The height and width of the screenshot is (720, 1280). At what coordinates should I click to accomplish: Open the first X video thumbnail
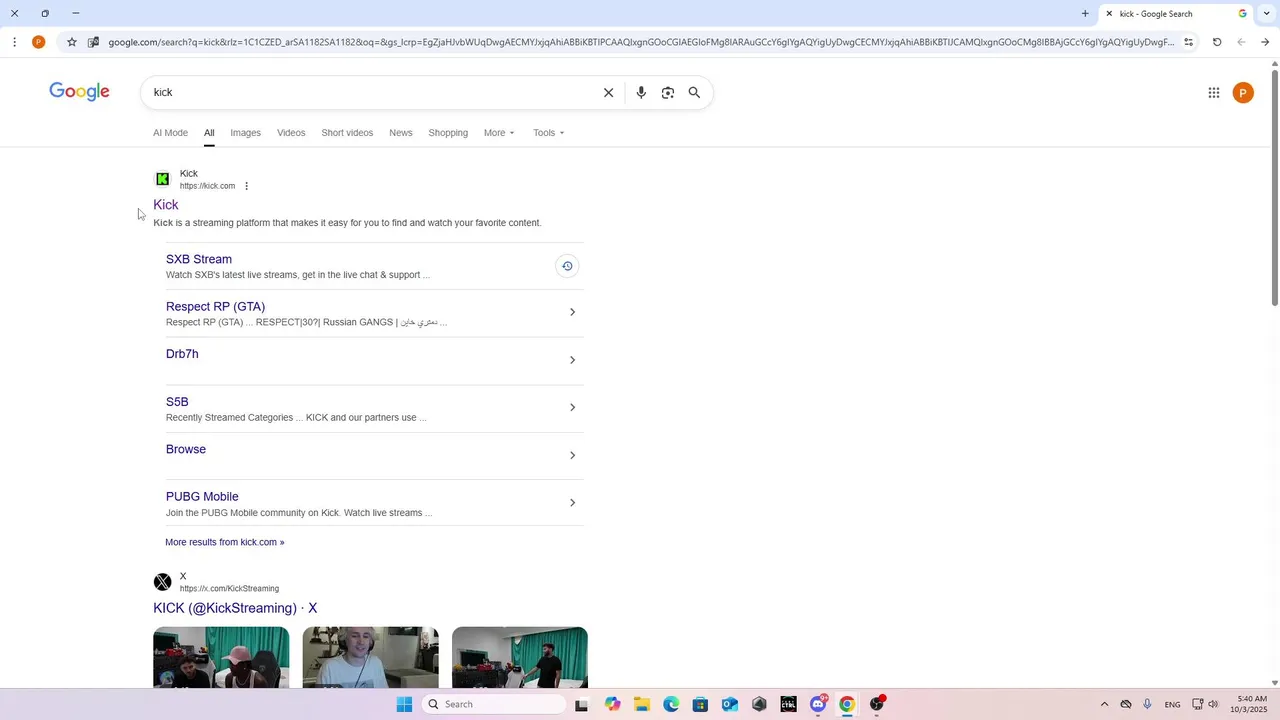point(221,657)
